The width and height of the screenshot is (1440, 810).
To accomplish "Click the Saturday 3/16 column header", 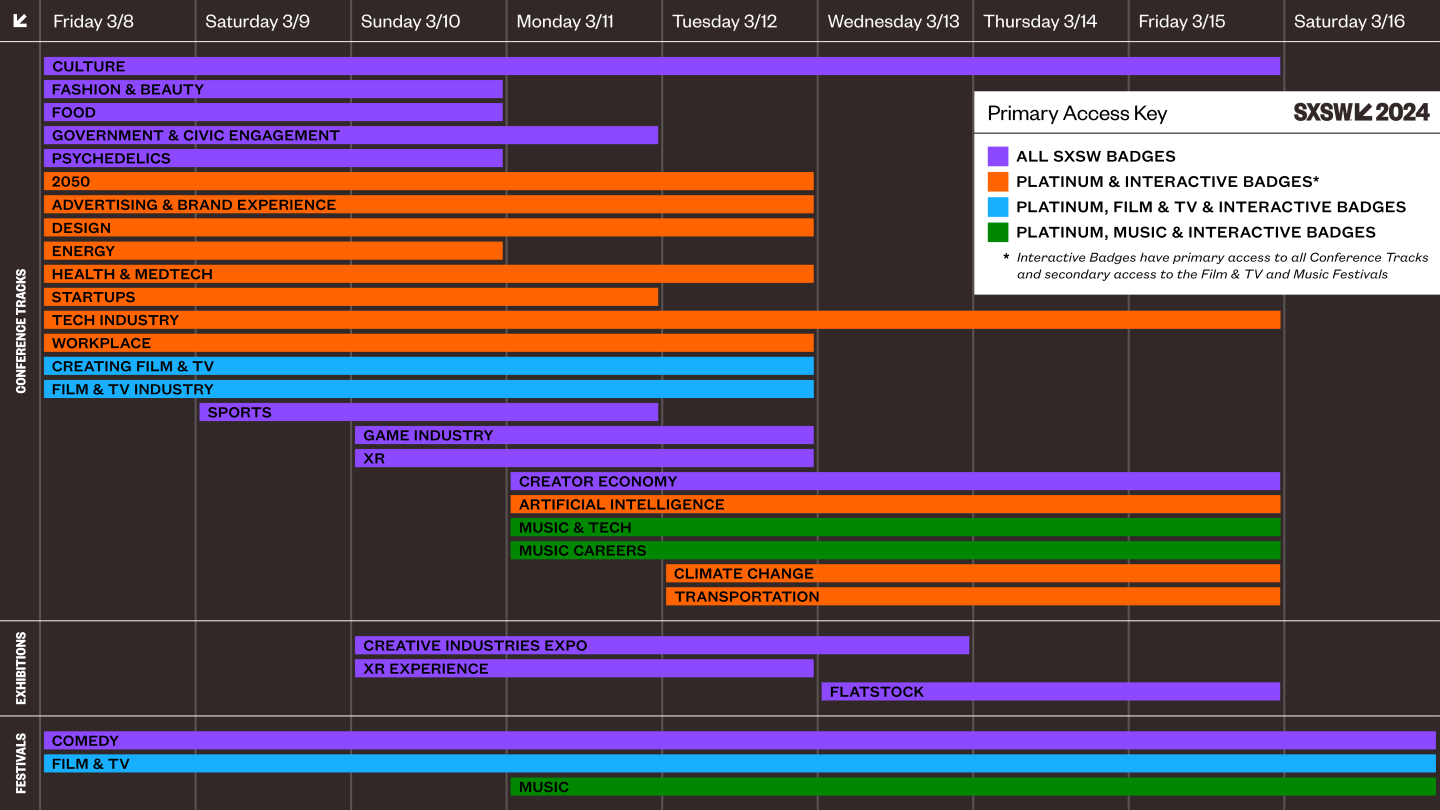I will pos(1349,21).
